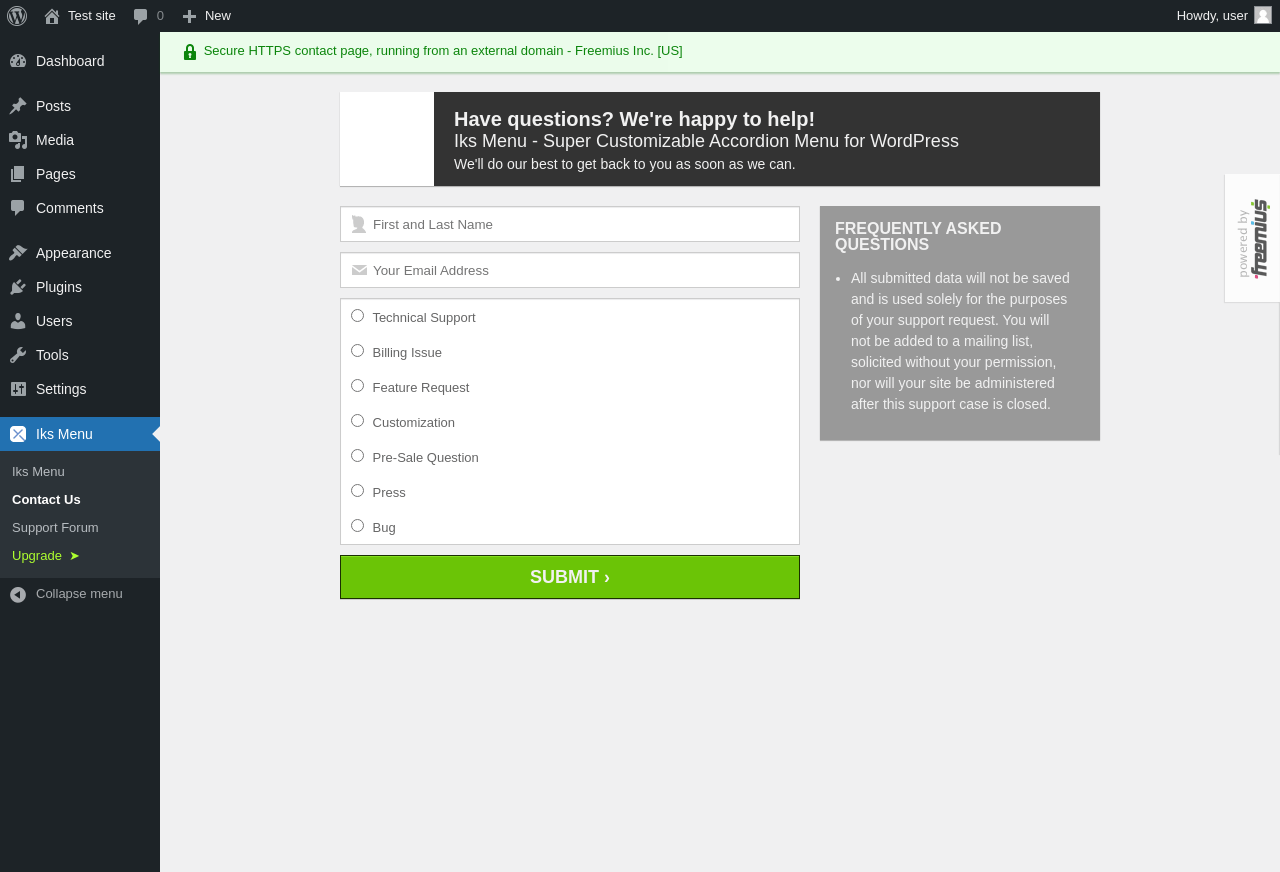Click the Pre-Sale Question label text
Screen dimensions: 1280x872
tap(426, 458)
